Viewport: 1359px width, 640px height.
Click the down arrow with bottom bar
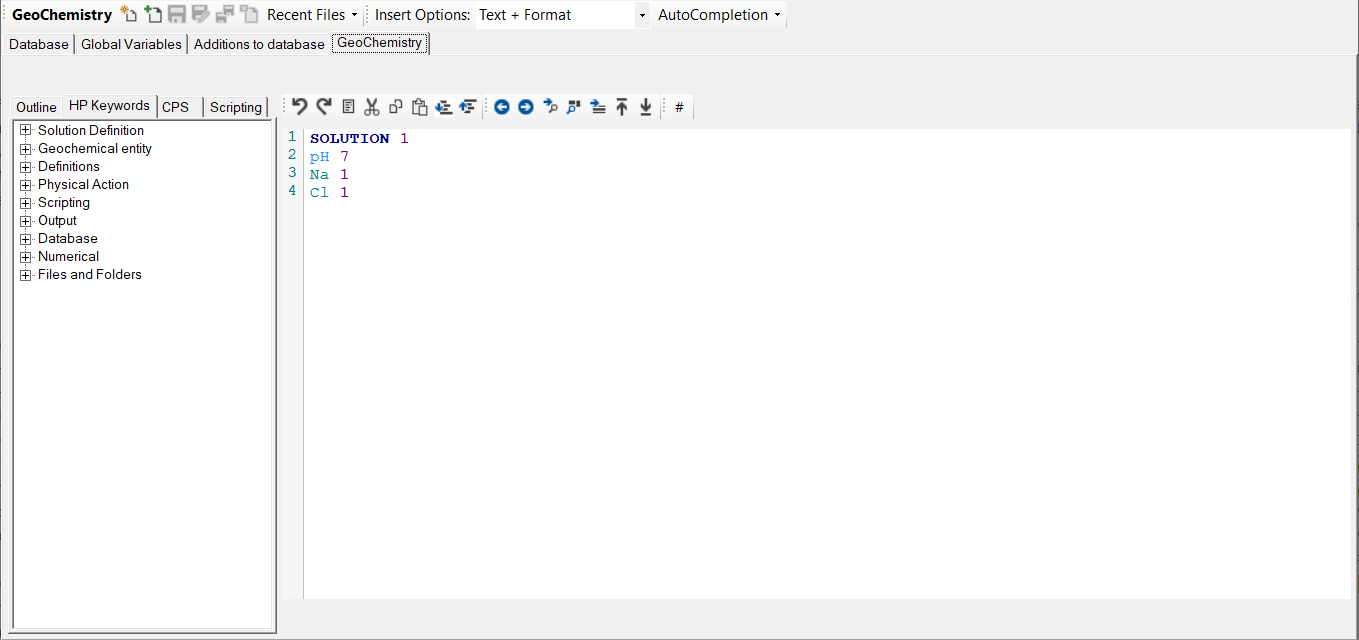[x=646, y=107]
